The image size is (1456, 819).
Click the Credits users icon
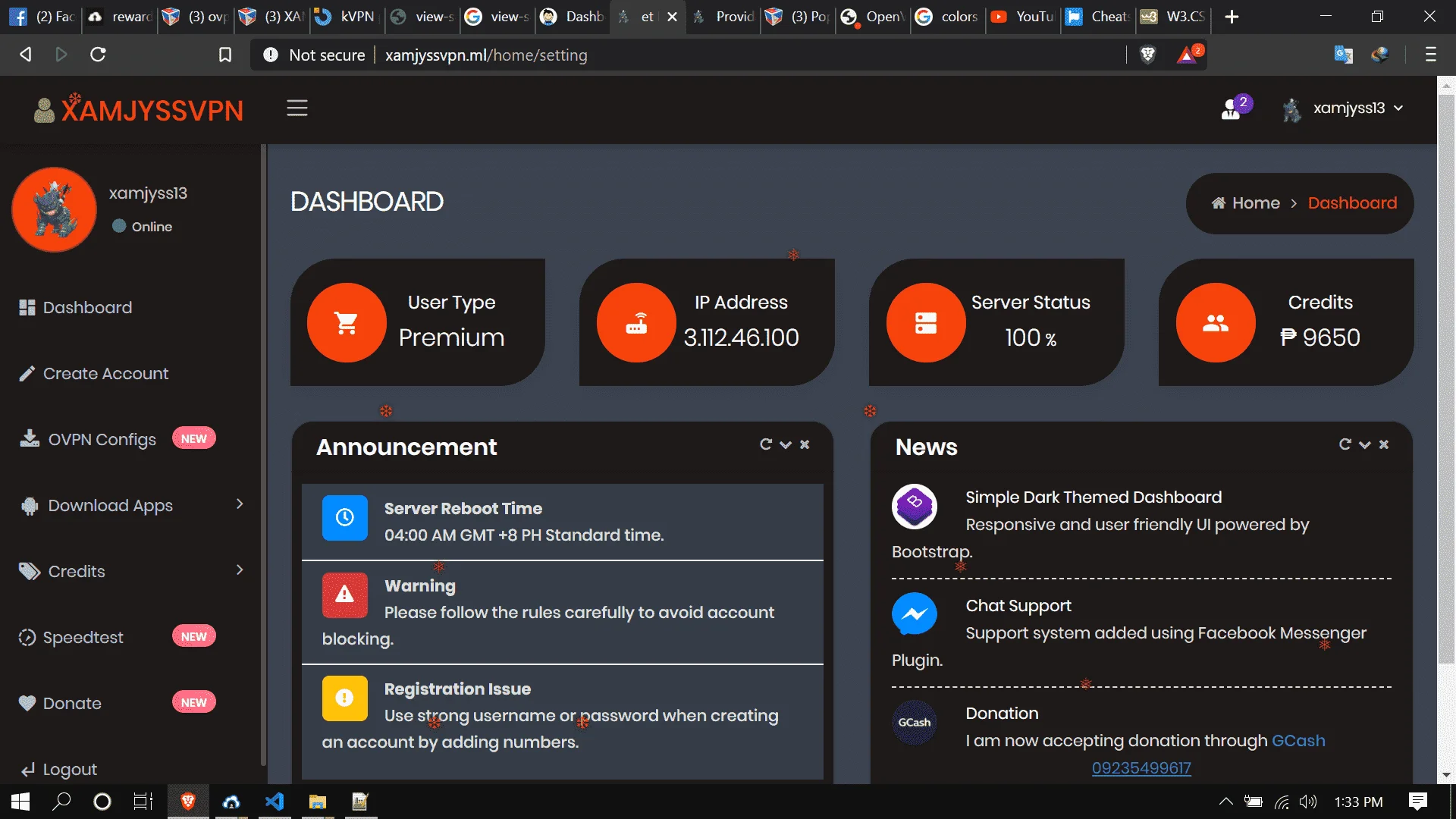coord(1216,323)
